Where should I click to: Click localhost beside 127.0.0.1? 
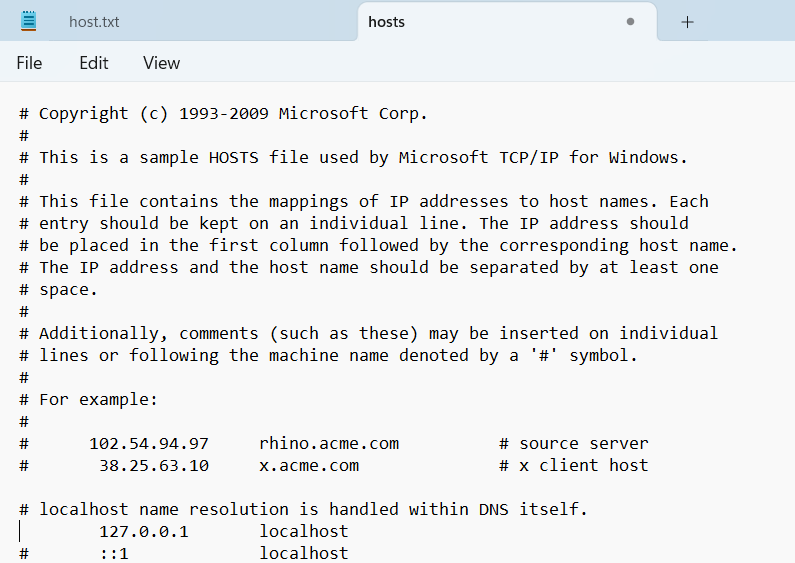pyautogui.click(x=304, y=532)
